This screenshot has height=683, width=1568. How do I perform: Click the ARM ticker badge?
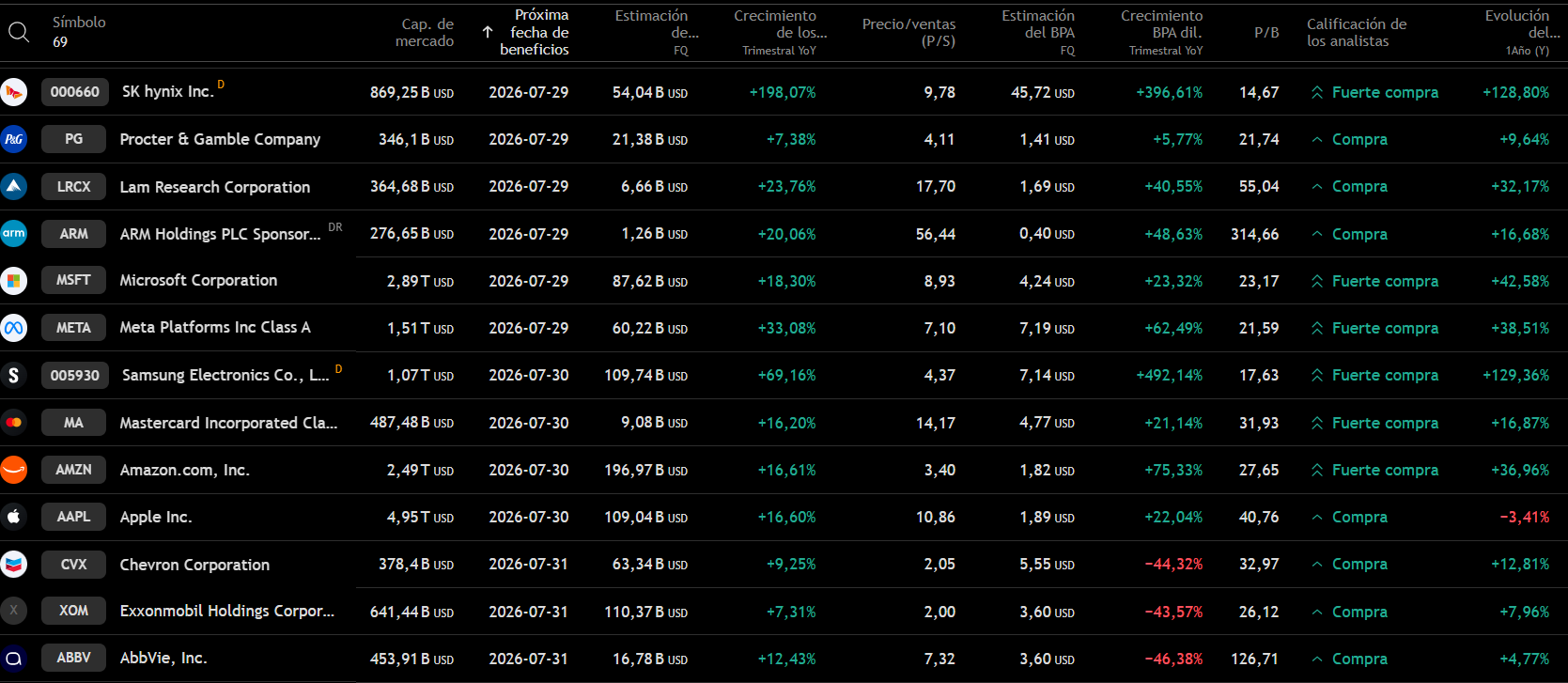pyautogui.click(x=73, y=233)
